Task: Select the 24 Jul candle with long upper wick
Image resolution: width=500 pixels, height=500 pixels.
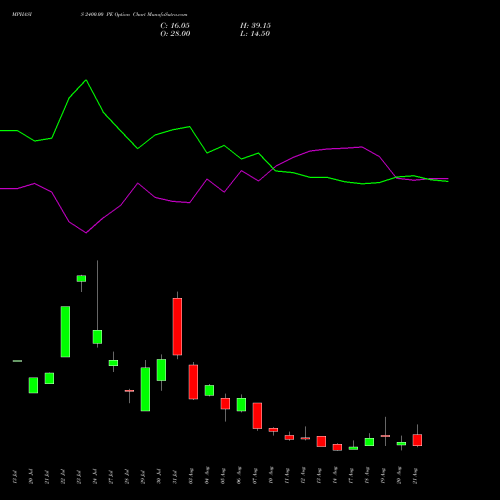Action: point(97,337)
